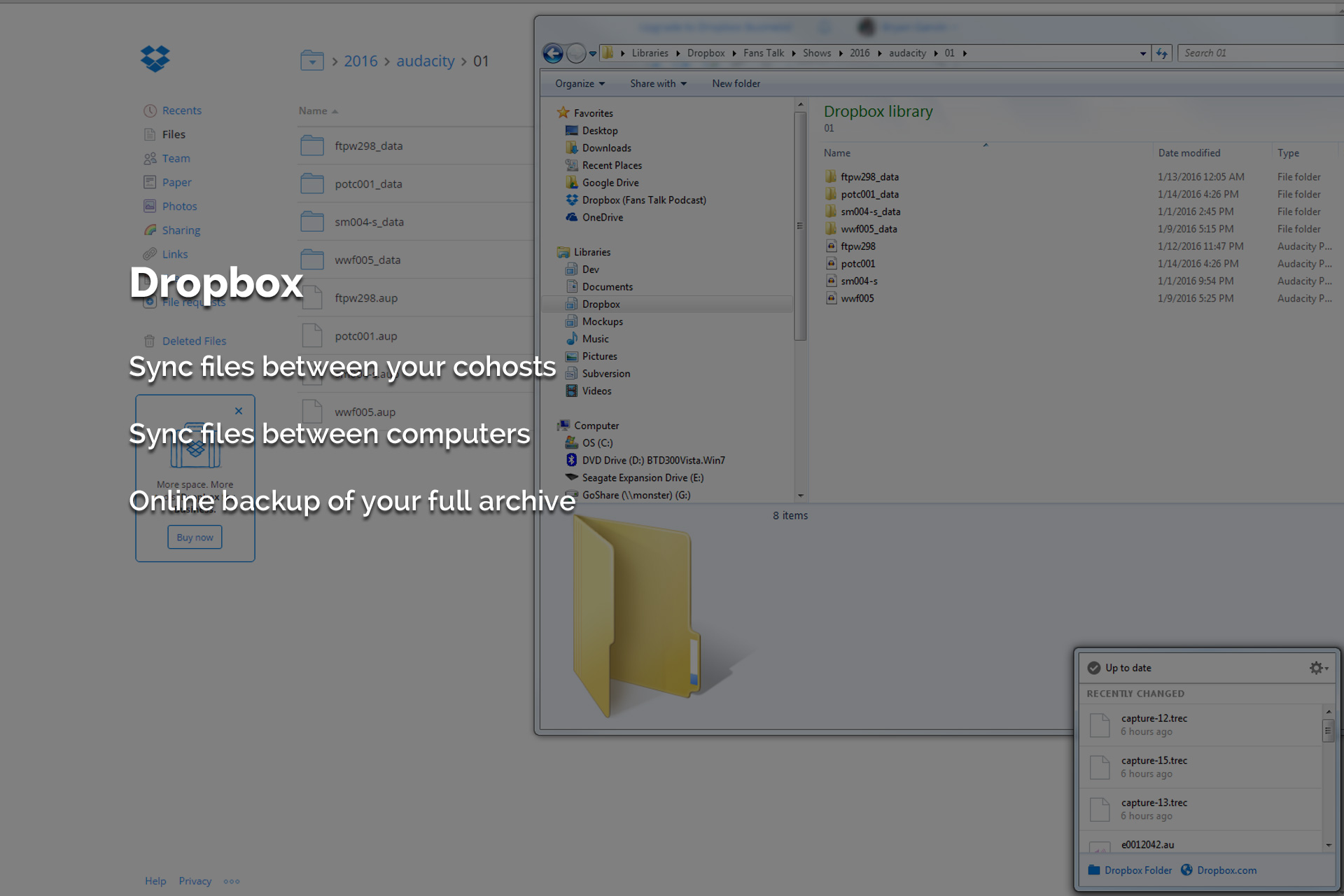This screenshot has height=896, width=1344.
Task: Click the Explorer back arrow button
Action: click(553, 53)
